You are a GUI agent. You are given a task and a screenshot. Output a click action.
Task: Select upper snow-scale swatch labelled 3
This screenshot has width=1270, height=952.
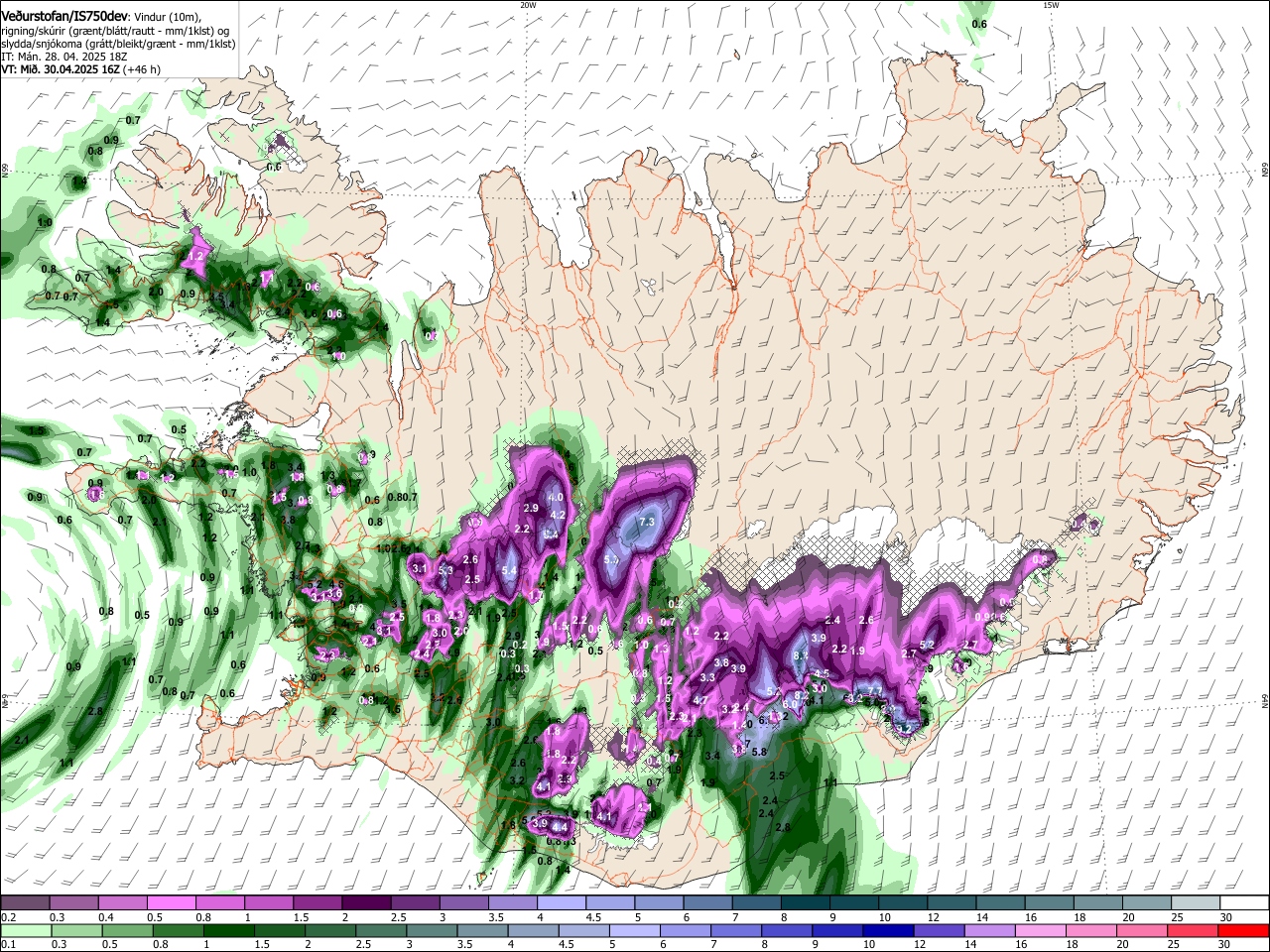point(464,902)
